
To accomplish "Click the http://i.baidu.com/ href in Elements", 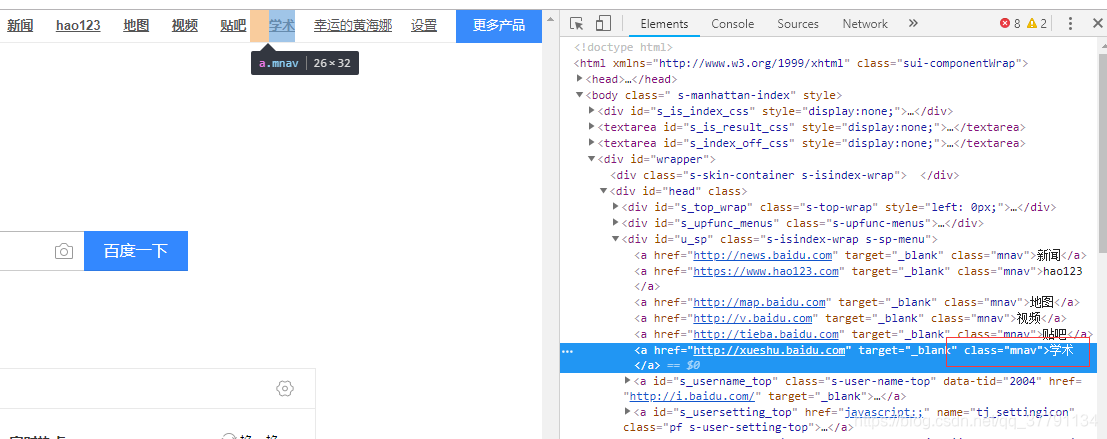I will tap(693, 397).
